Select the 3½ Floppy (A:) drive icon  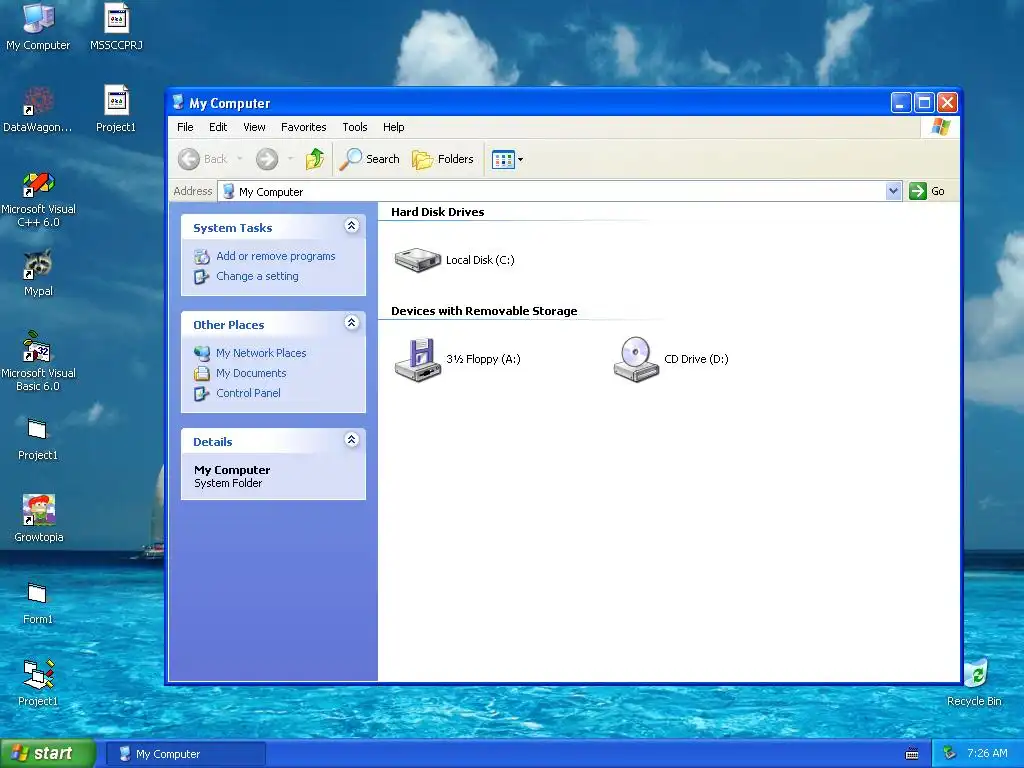[x=418, y=359]
